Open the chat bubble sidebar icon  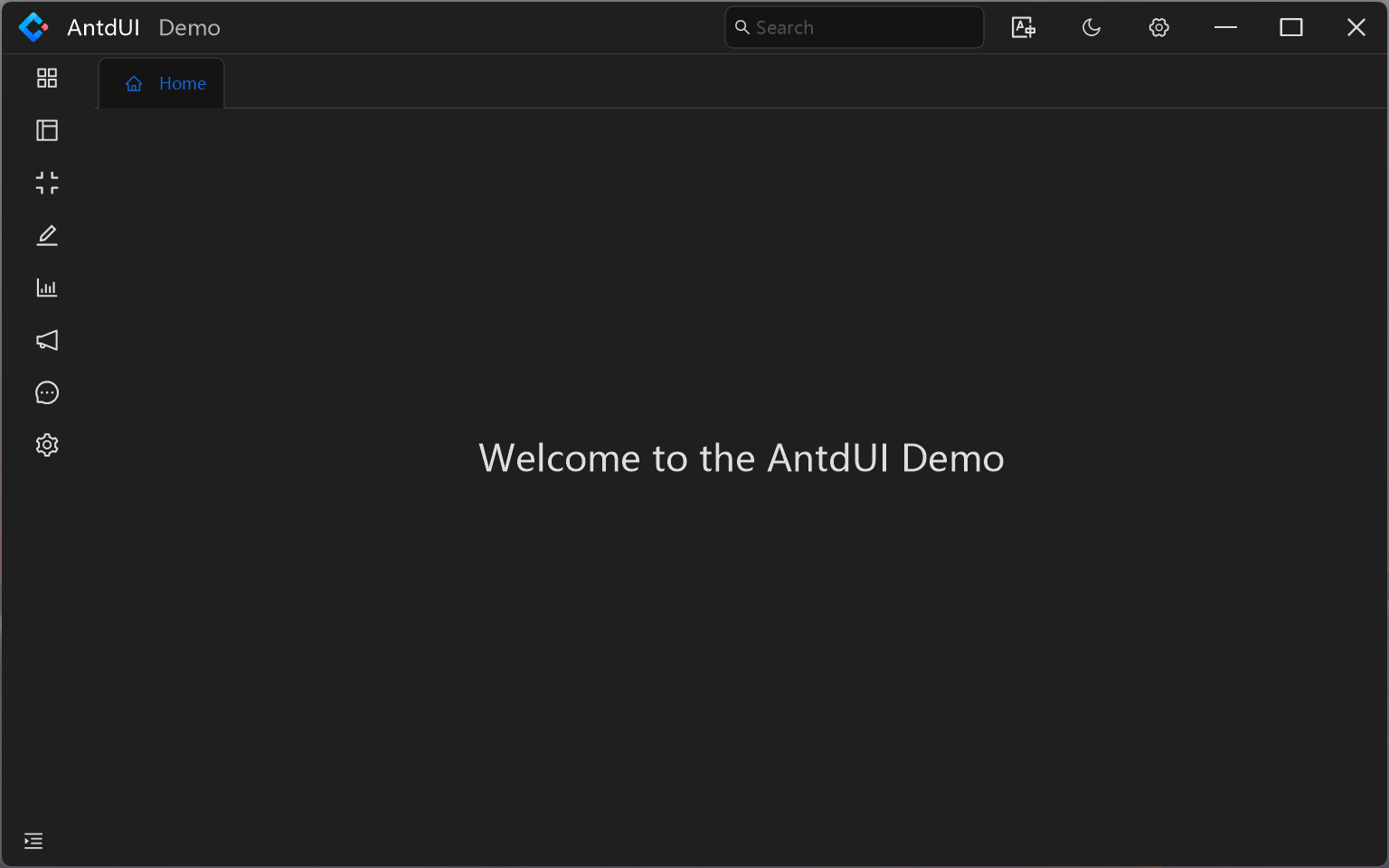47,393
